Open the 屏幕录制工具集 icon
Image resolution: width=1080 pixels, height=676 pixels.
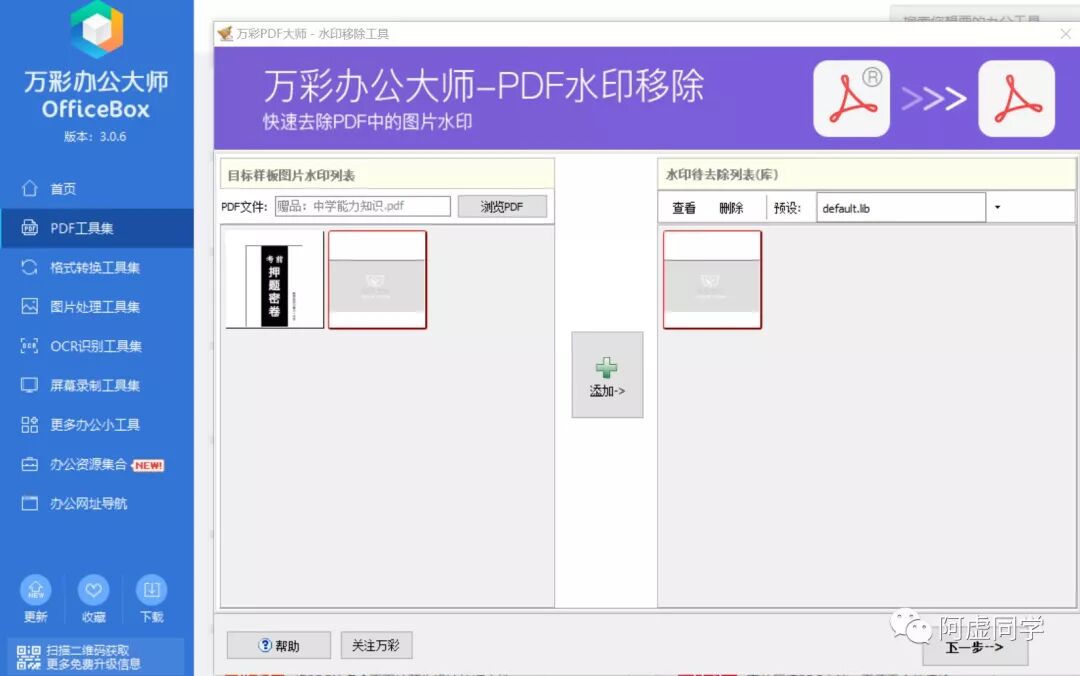pyautogui.click(x=30, y=385)
